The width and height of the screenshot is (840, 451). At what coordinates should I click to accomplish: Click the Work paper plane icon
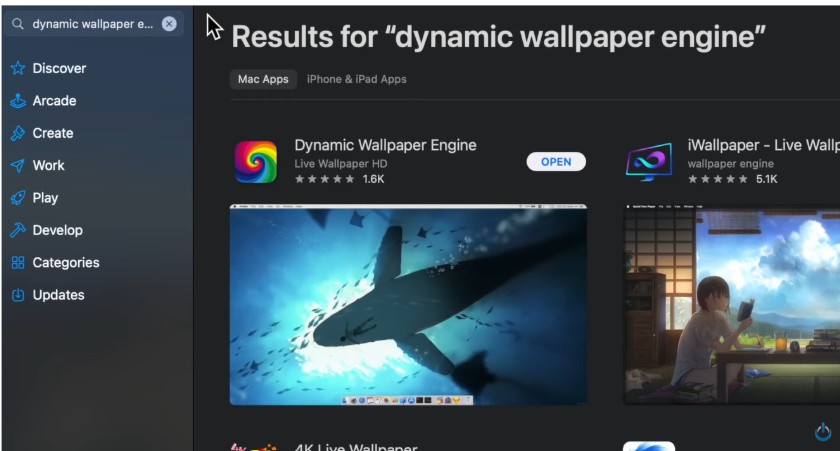(18, 166)
